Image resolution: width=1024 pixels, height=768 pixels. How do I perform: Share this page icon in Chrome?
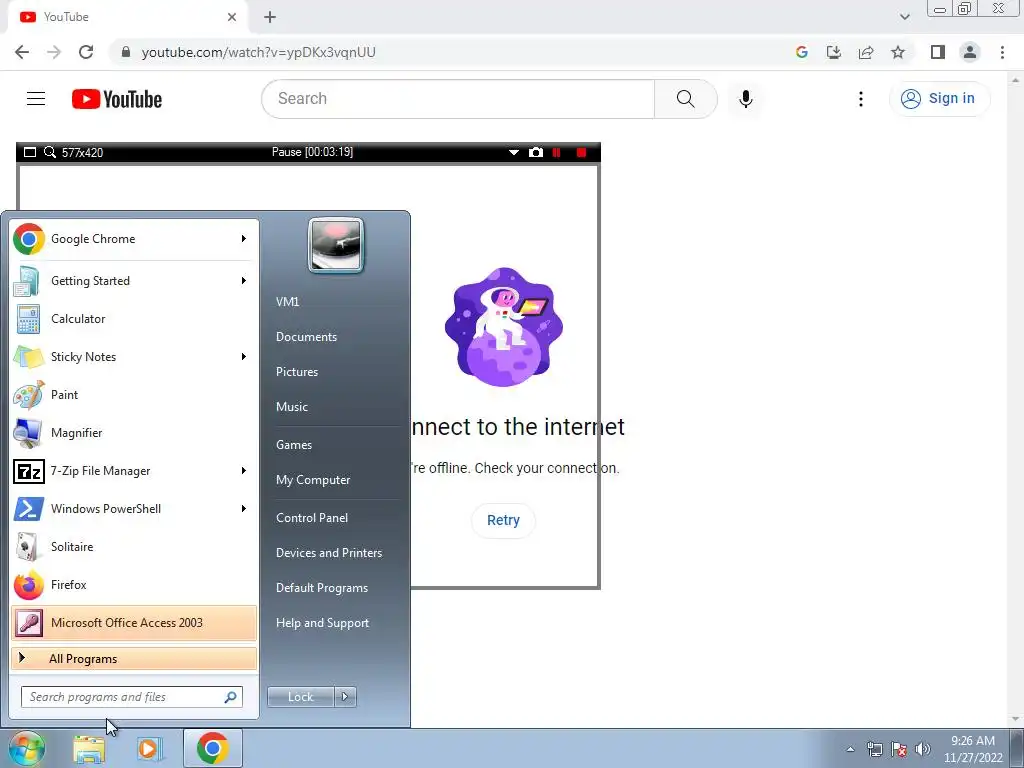[x=866, y=52]
